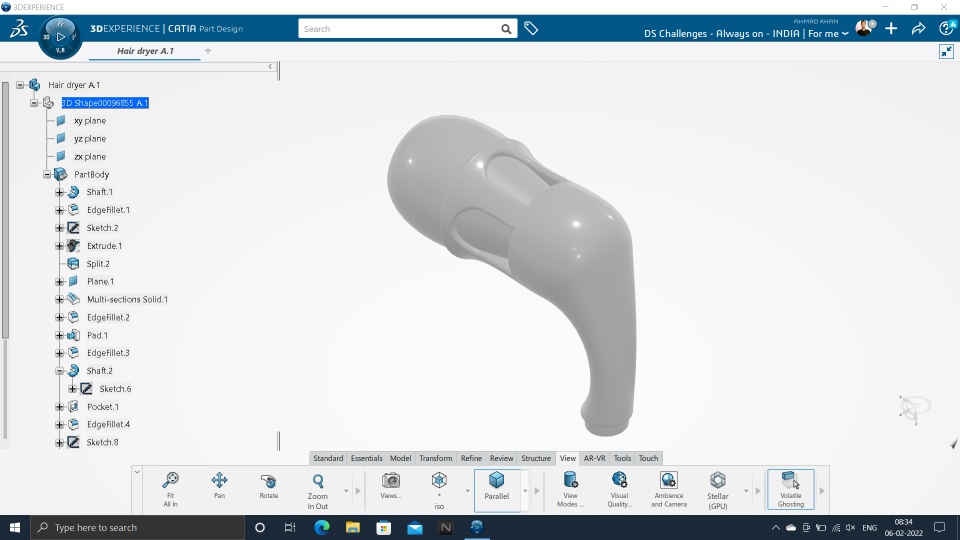Click the robot axis icon in viewport

tap(913, 409)
